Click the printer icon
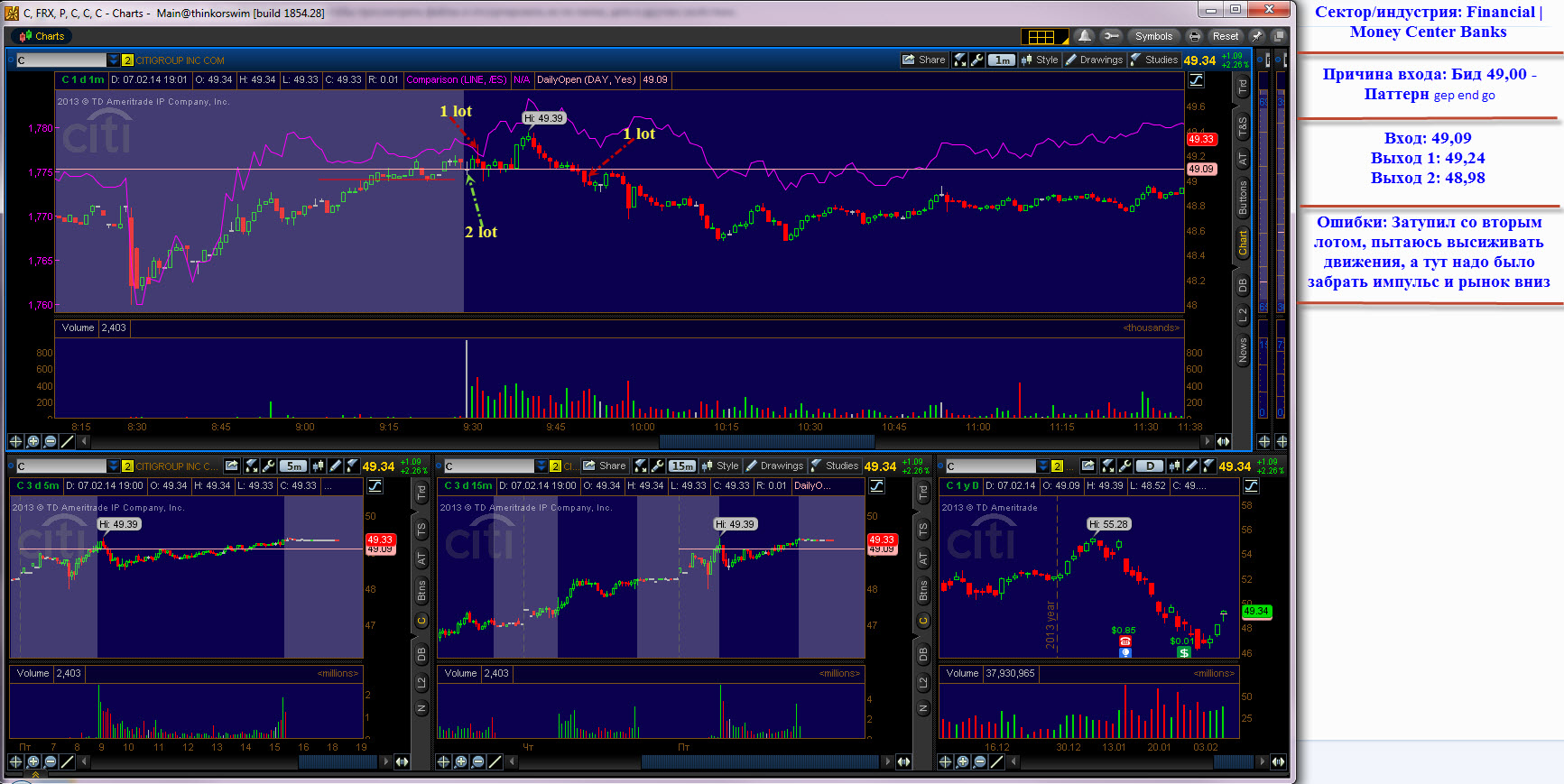The height and width of the screenshot is (784, 1564). (1195, 36)
